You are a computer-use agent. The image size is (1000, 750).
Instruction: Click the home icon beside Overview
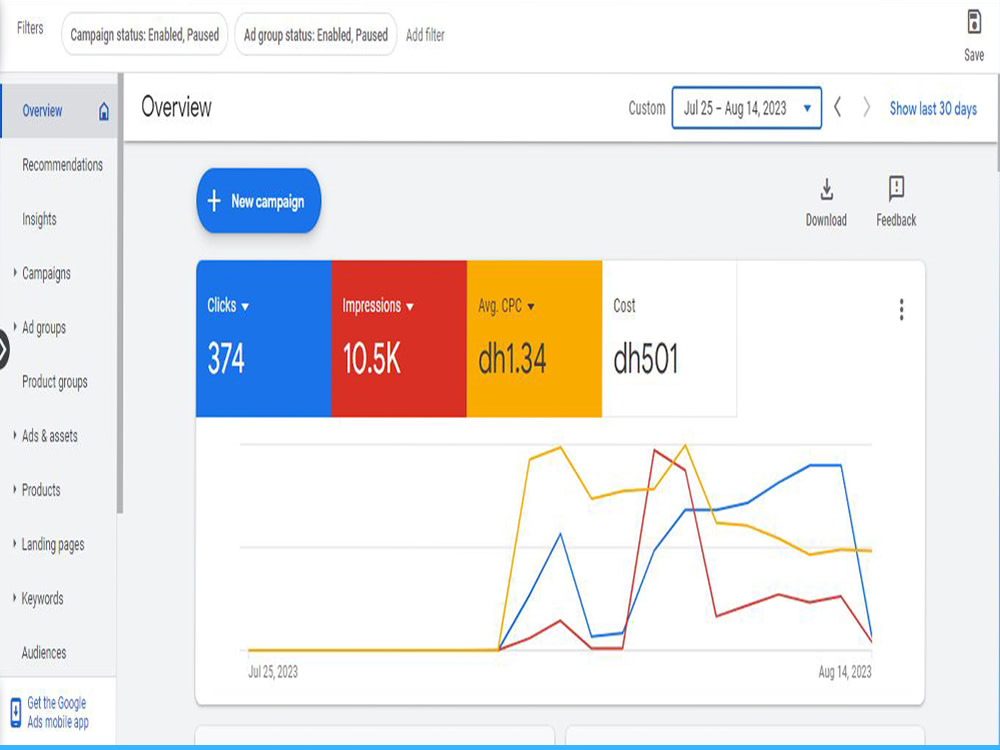(x=104, y=112)
